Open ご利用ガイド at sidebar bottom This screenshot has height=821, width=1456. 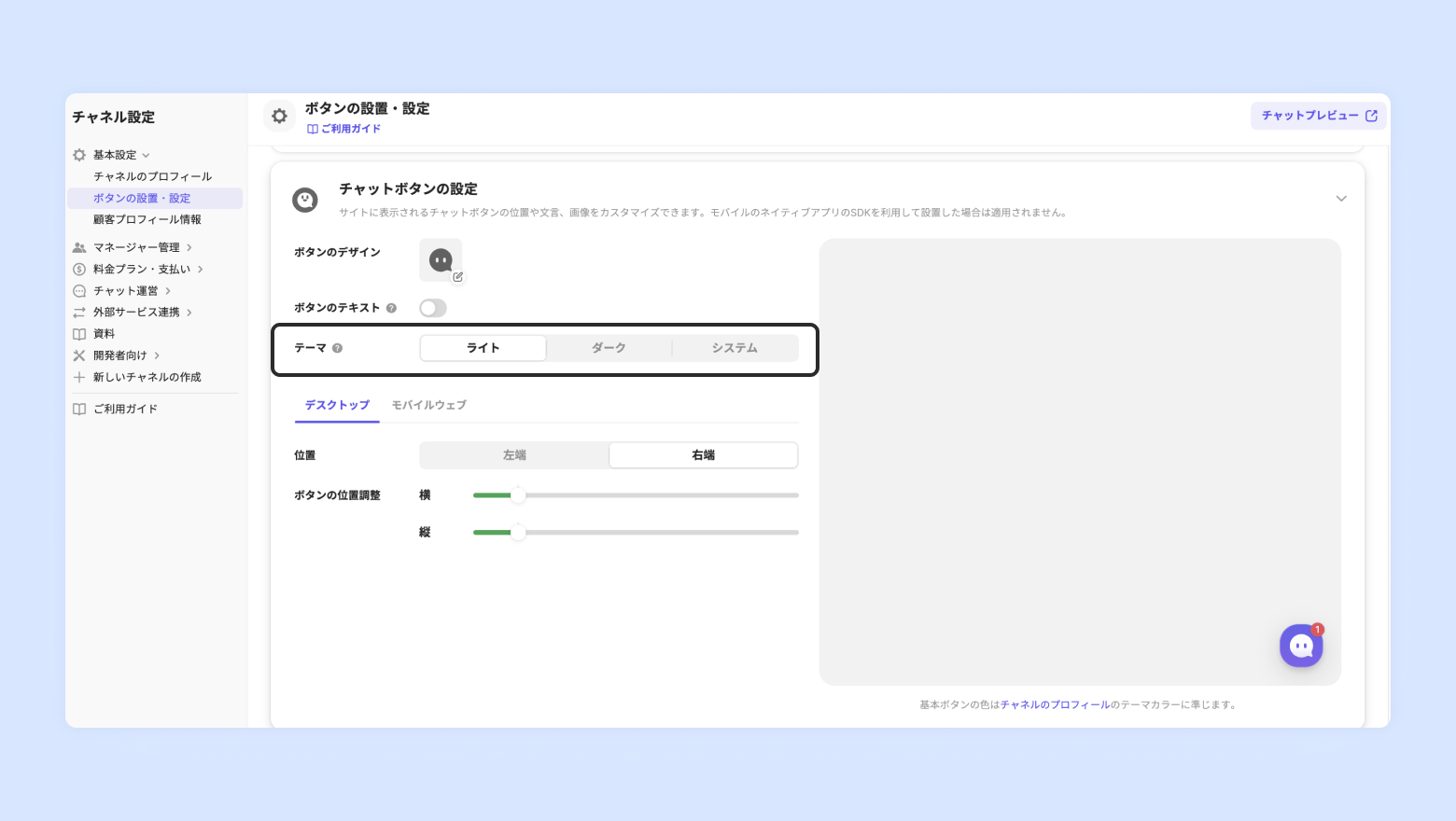coord(125,409)
